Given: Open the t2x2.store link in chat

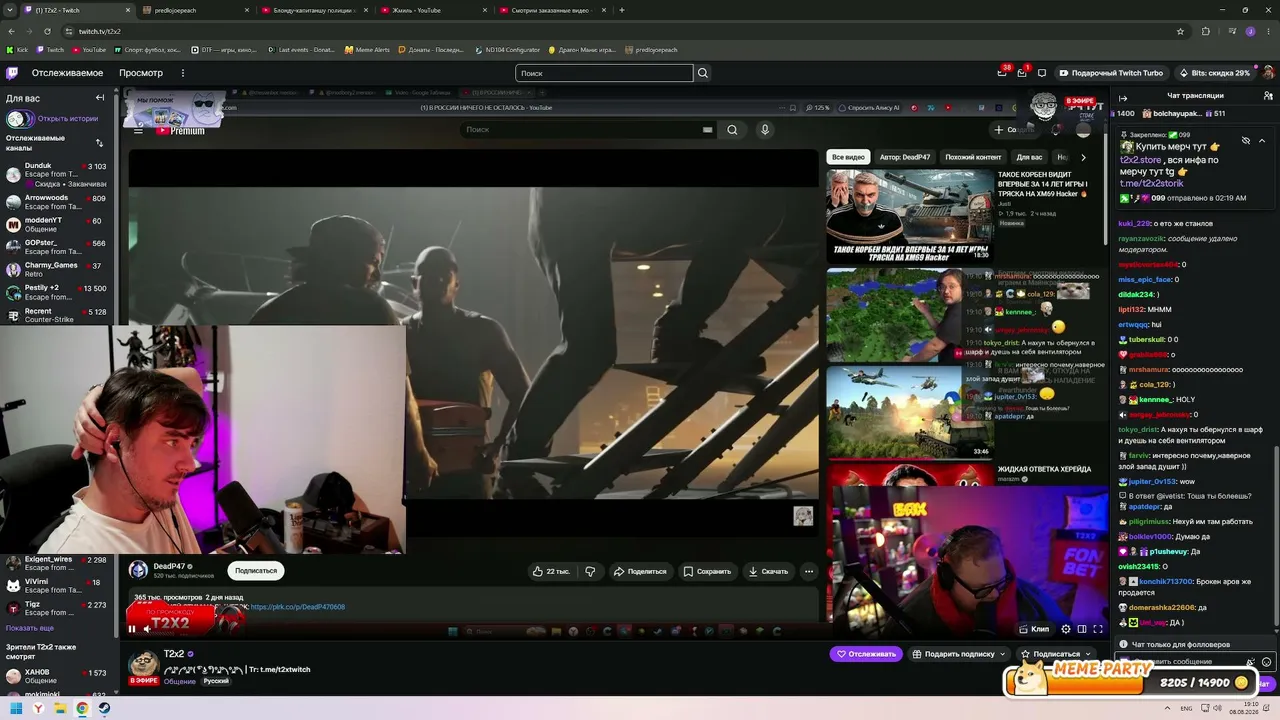Looking at the screenshot, I should tap(1141, 160).
